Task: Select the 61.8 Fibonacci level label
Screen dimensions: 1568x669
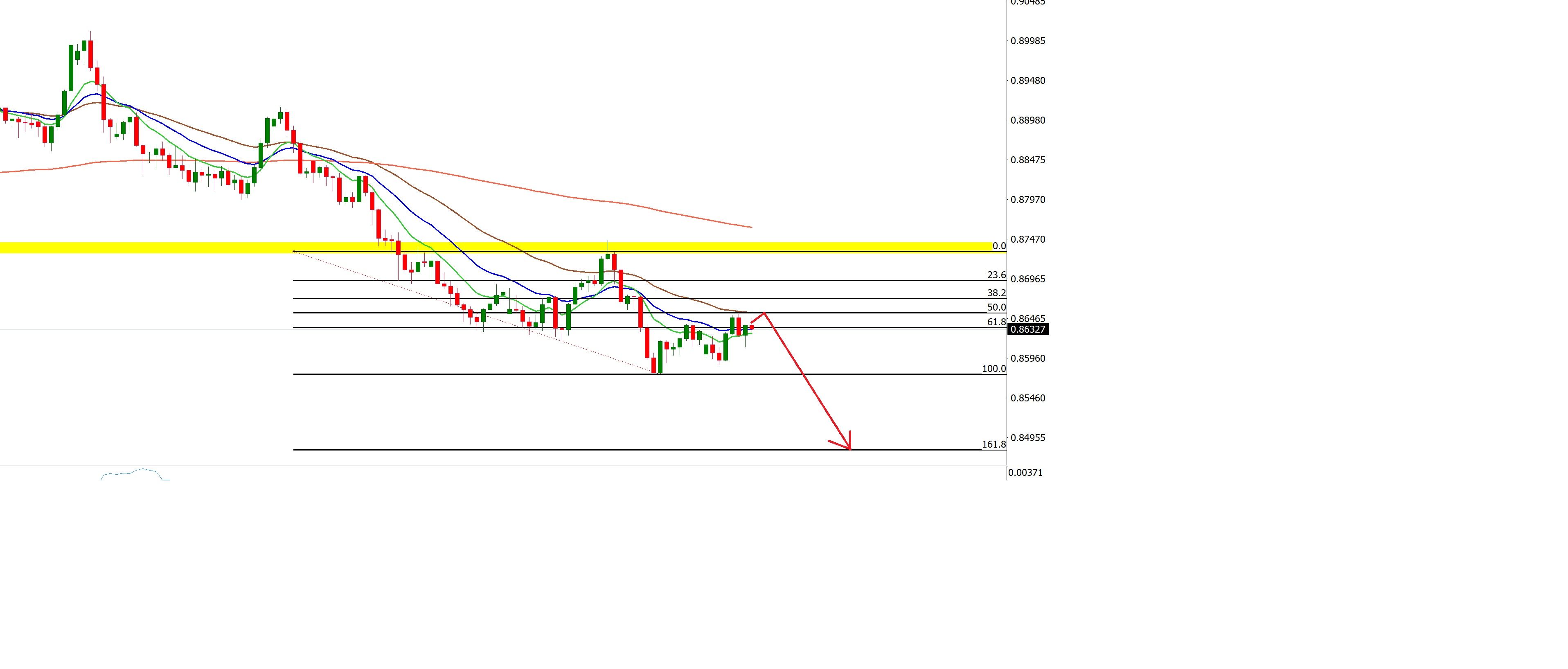Action: pos(996,322)
